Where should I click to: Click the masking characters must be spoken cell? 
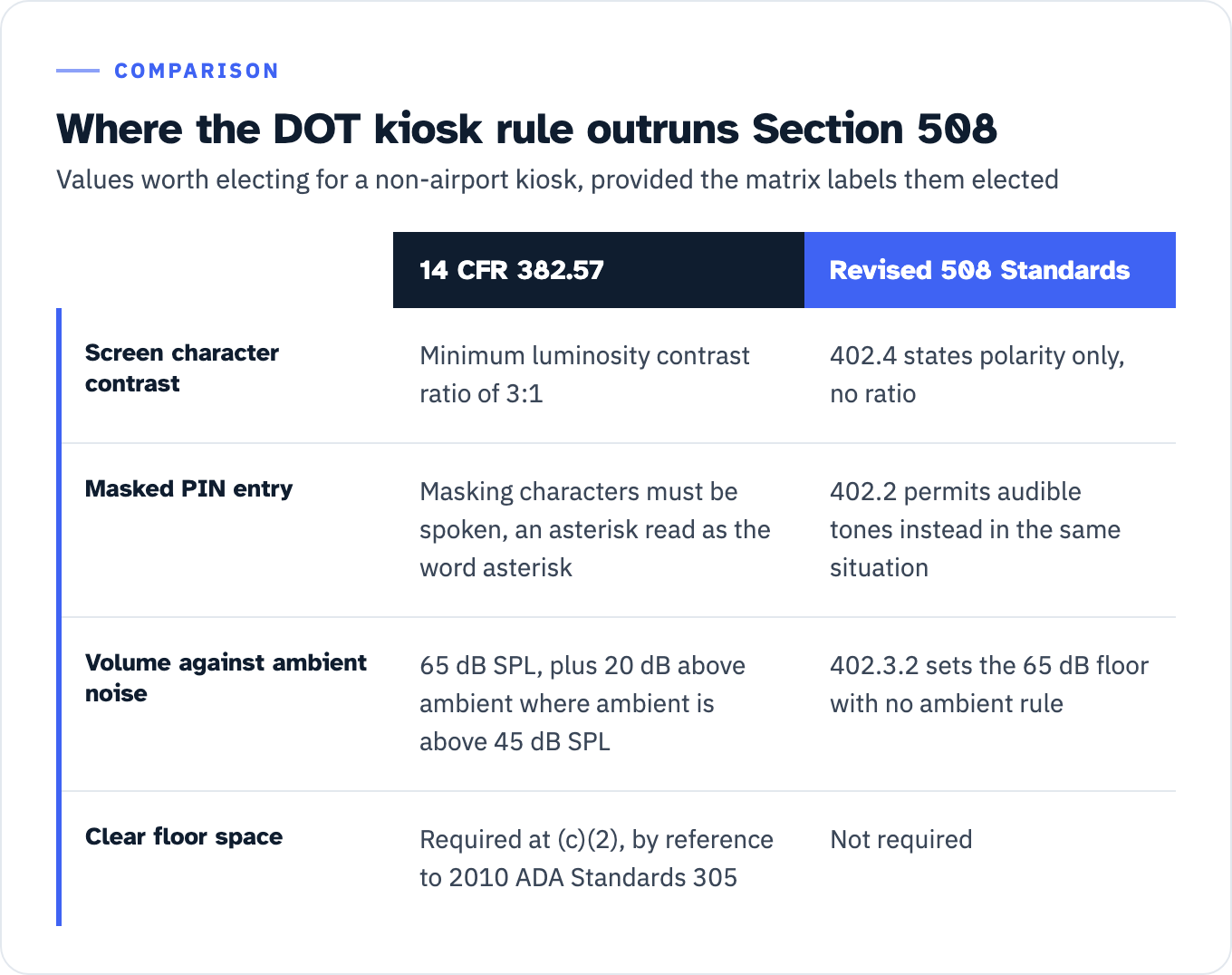pyautogui.click(x=595, y=529)
